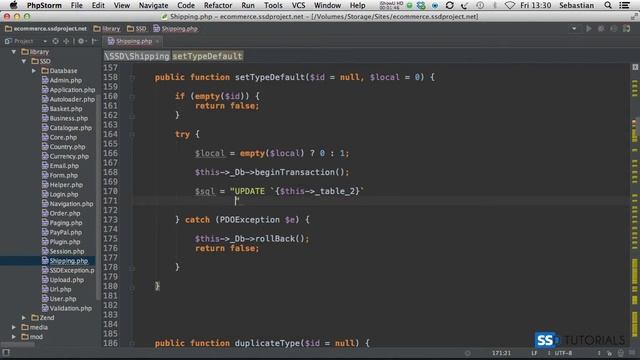Screen dimensions: 640x360
Task: Click the line:column 171:21 indicator
Action: pyautogui.click(x=501, y=353)
